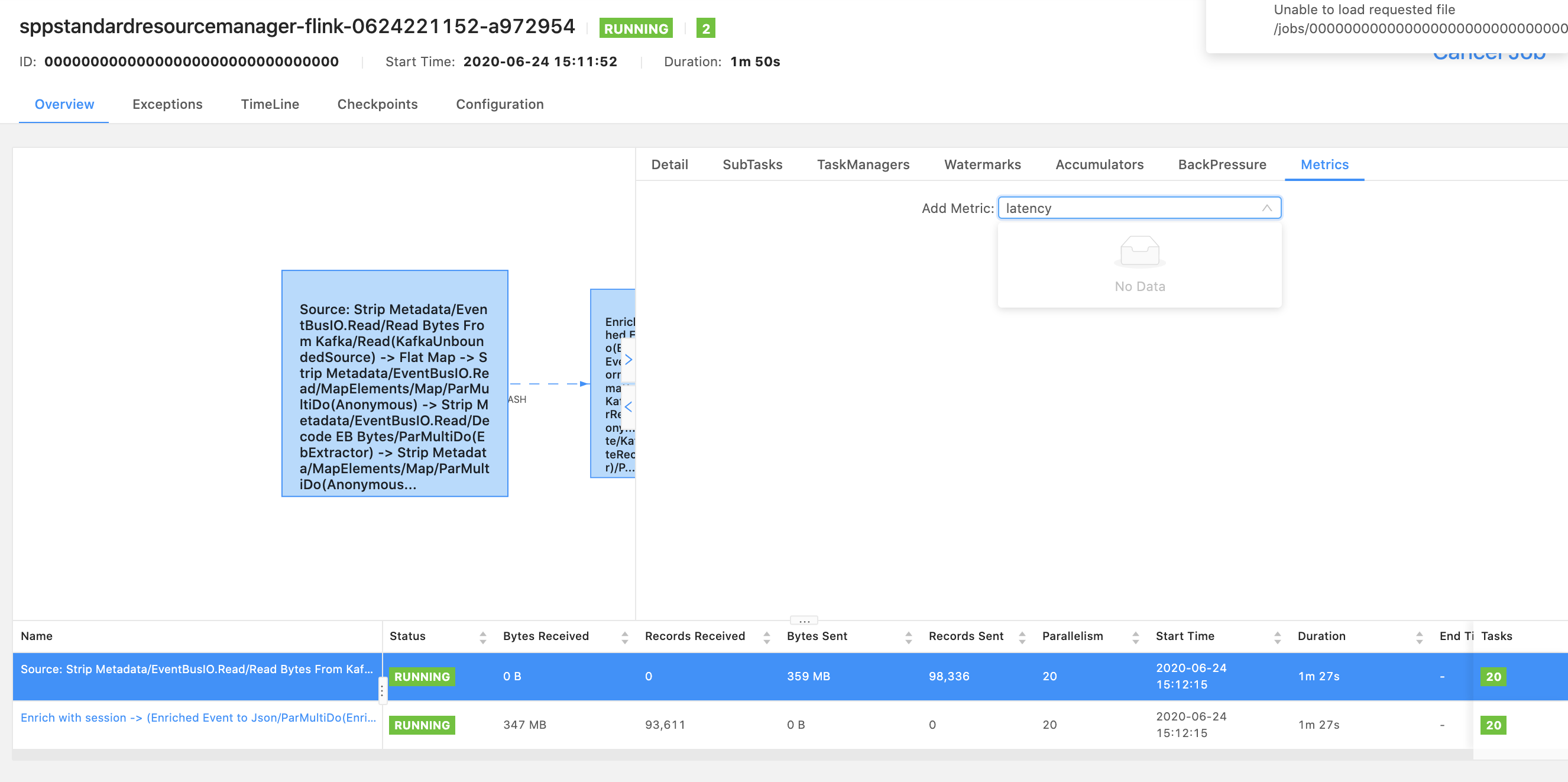Image resolution: width=1568 pixels, height=782 pixels.
Task: Select the Source Strip Metadata graph node
Action: [x=394, y=384]
